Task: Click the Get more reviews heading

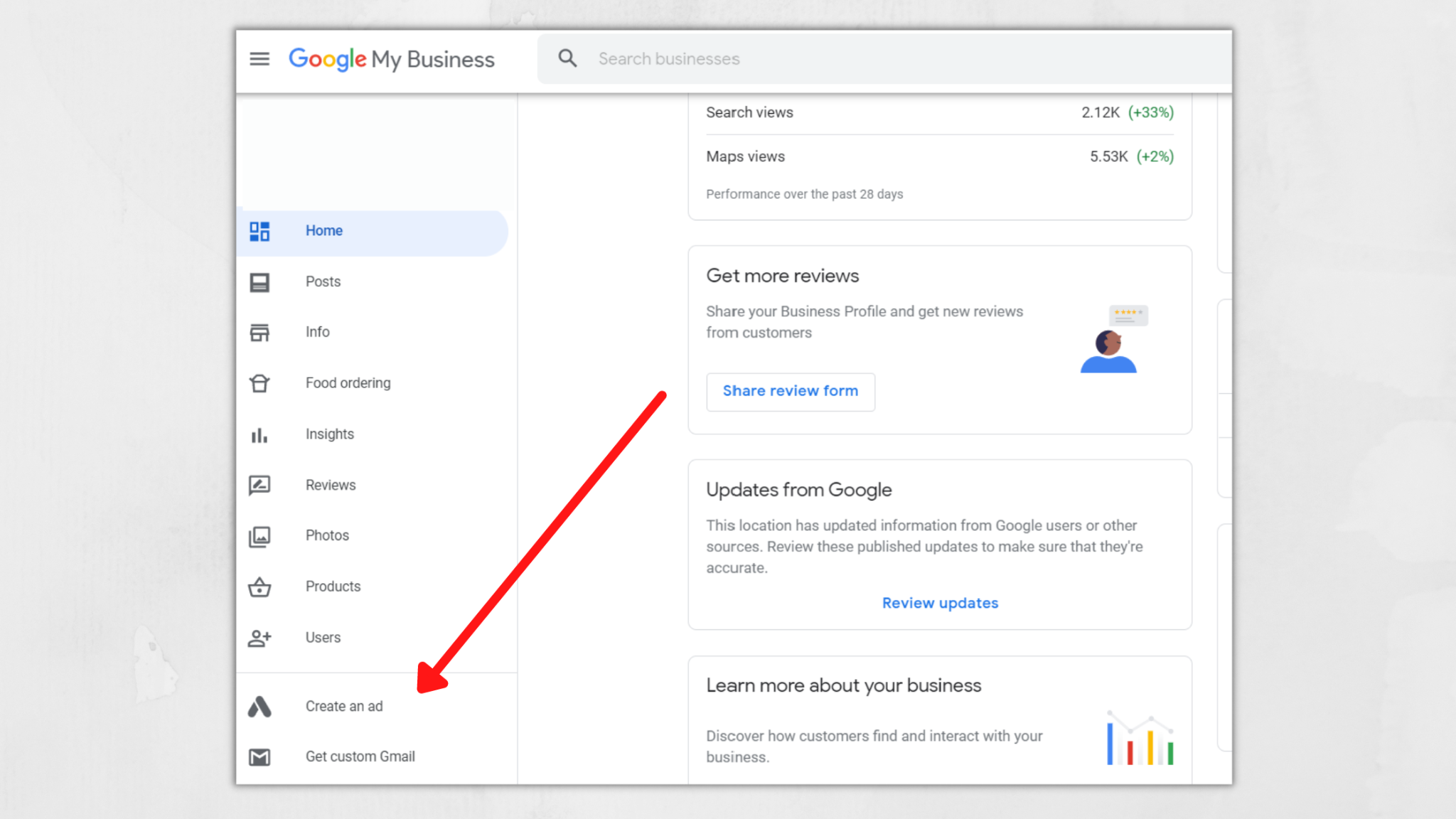Action: (783, 276)
